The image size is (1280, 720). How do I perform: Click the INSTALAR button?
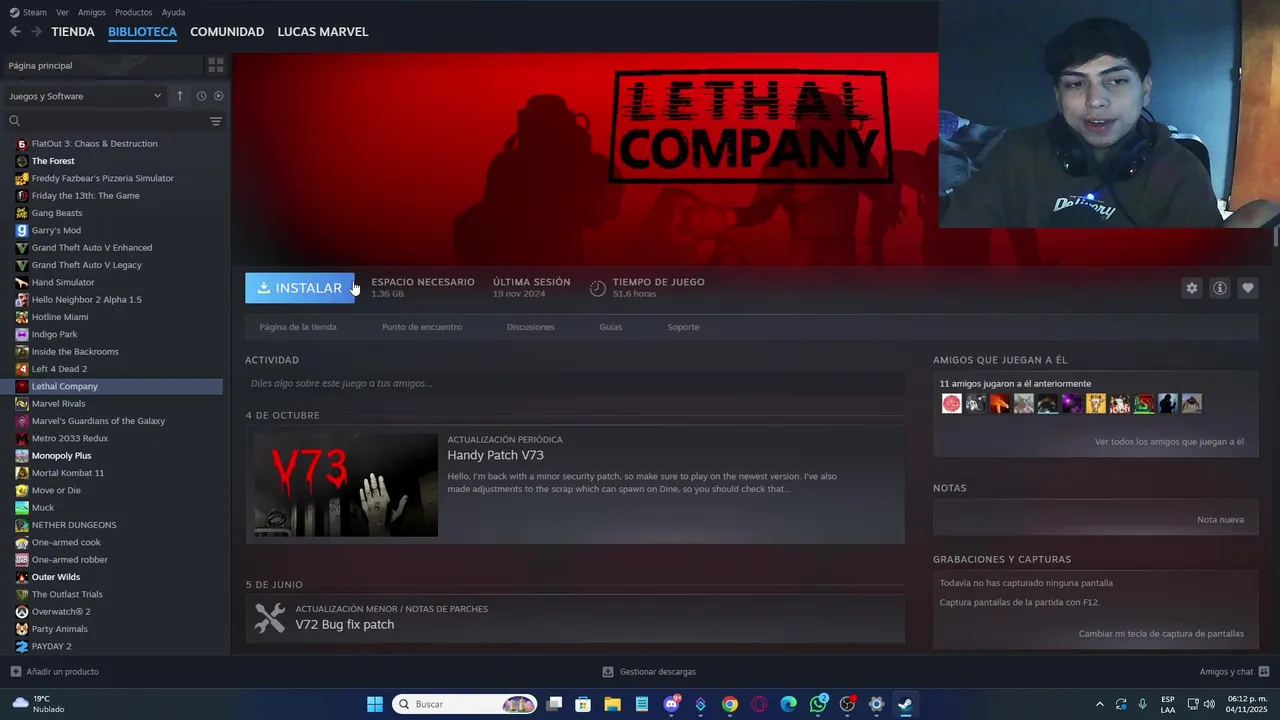click(299, 288)
